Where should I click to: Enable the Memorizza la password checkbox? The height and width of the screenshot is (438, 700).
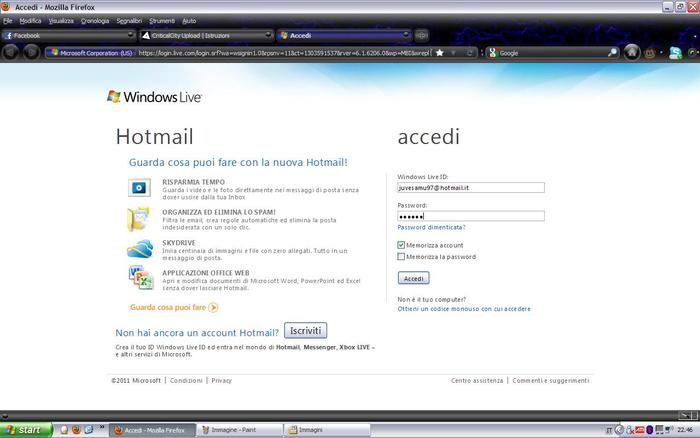401,257
